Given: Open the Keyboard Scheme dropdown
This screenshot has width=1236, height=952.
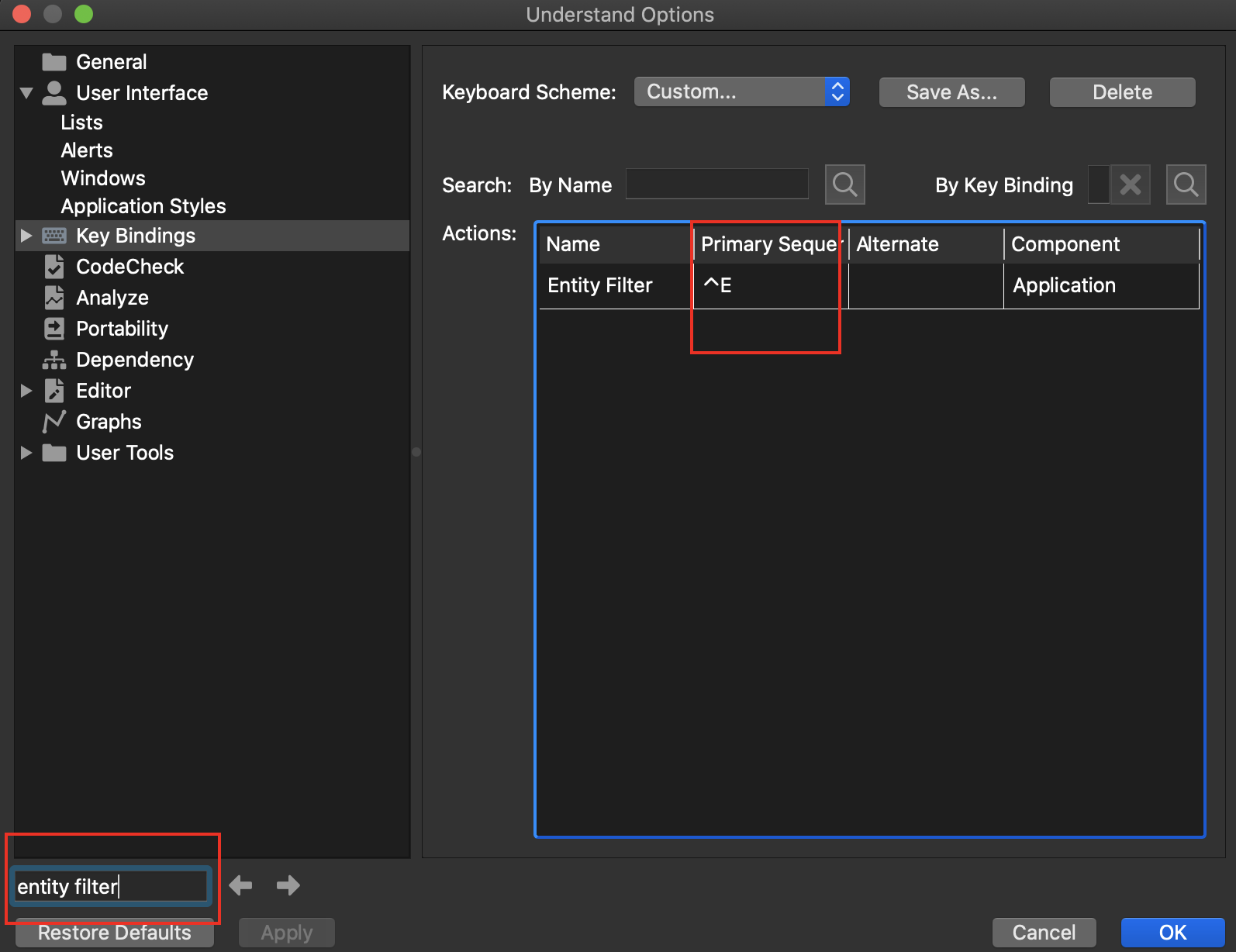Looking at the screenshot, I should point(741,92).
